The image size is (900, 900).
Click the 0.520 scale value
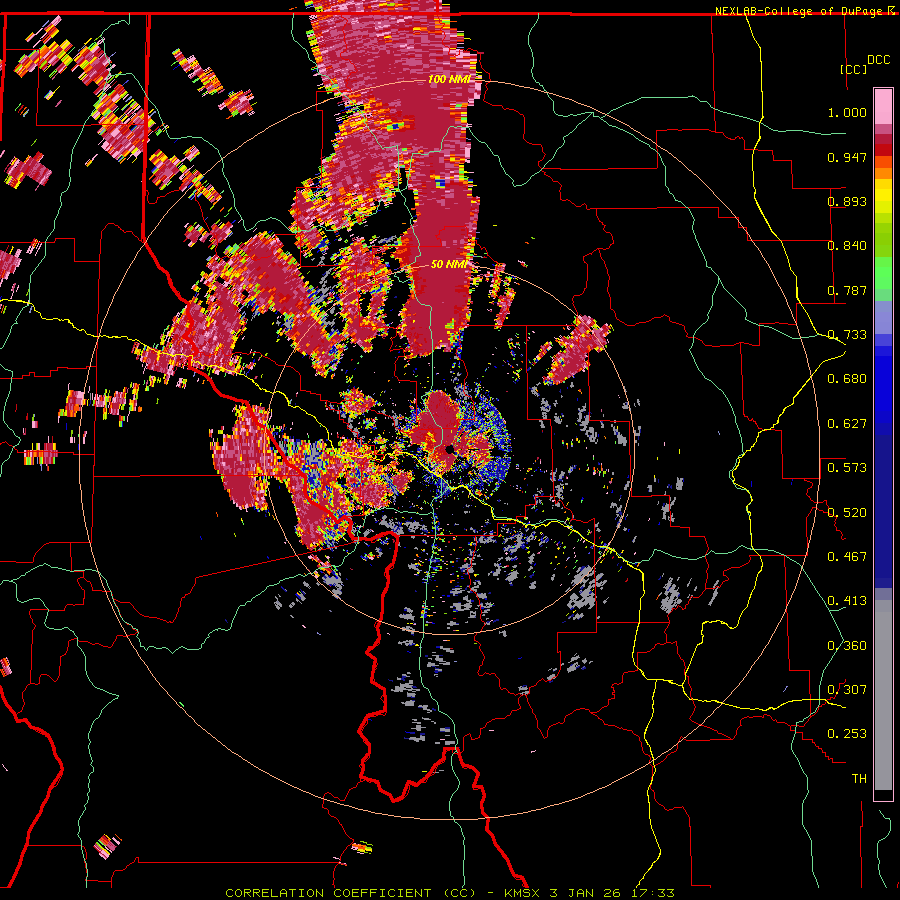(x=847, y=513)
